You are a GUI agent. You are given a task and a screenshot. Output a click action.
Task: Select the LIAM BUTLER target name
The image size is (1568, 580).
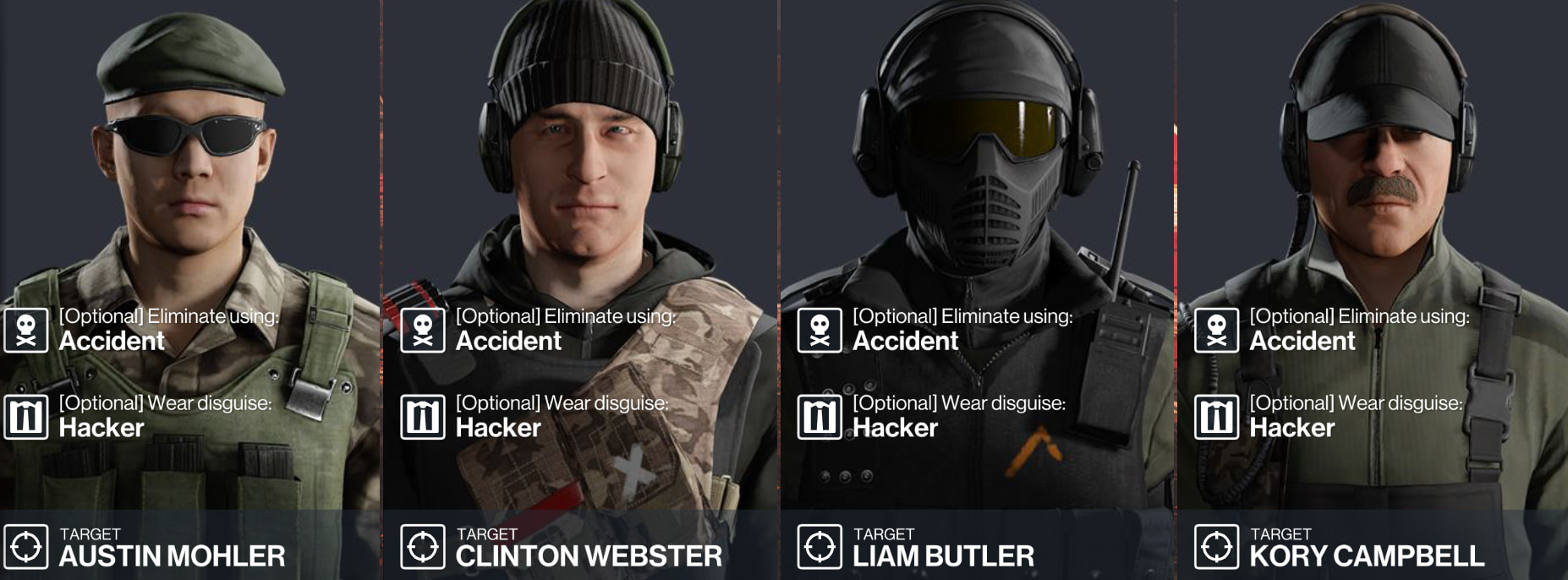943,556
